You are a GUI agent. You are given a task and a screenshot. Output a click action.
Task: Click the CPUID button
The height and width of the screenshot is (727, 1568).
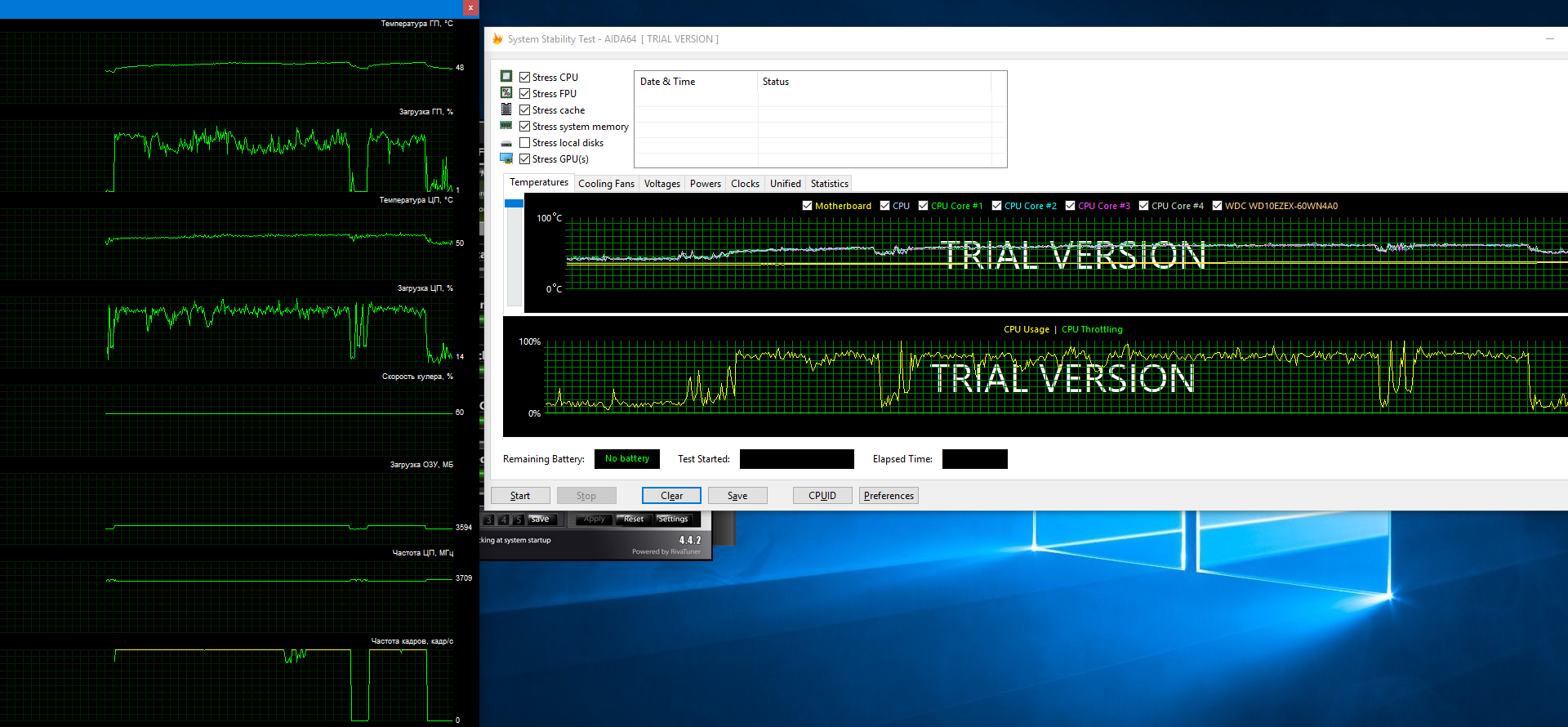(x=822, y=496)
